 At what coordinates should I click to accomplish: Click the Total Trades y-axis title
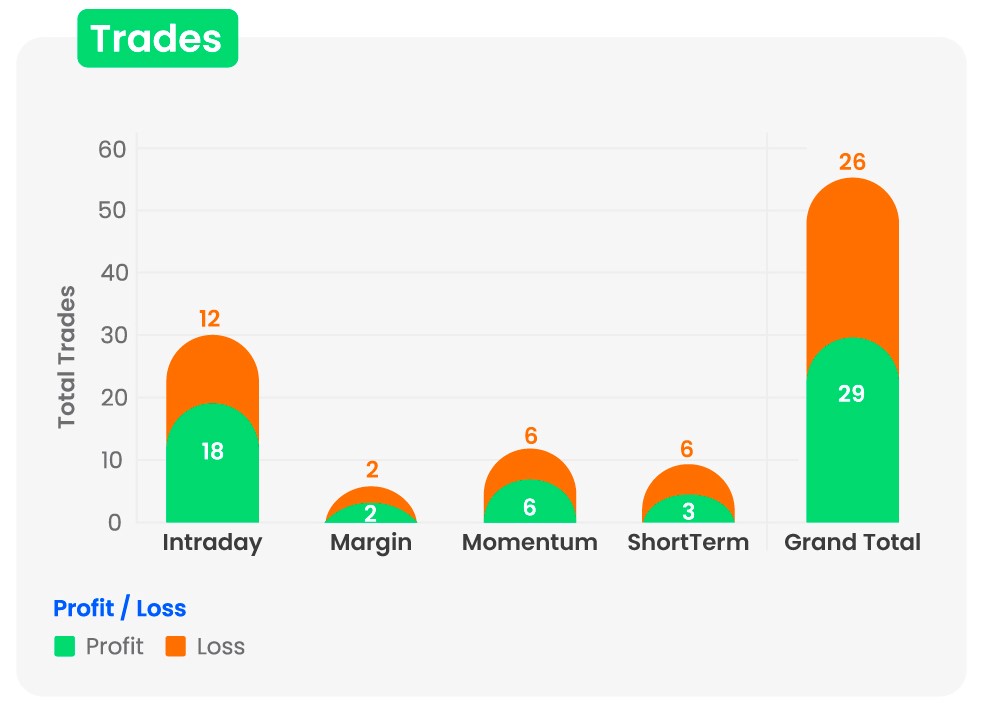(67, 357)
